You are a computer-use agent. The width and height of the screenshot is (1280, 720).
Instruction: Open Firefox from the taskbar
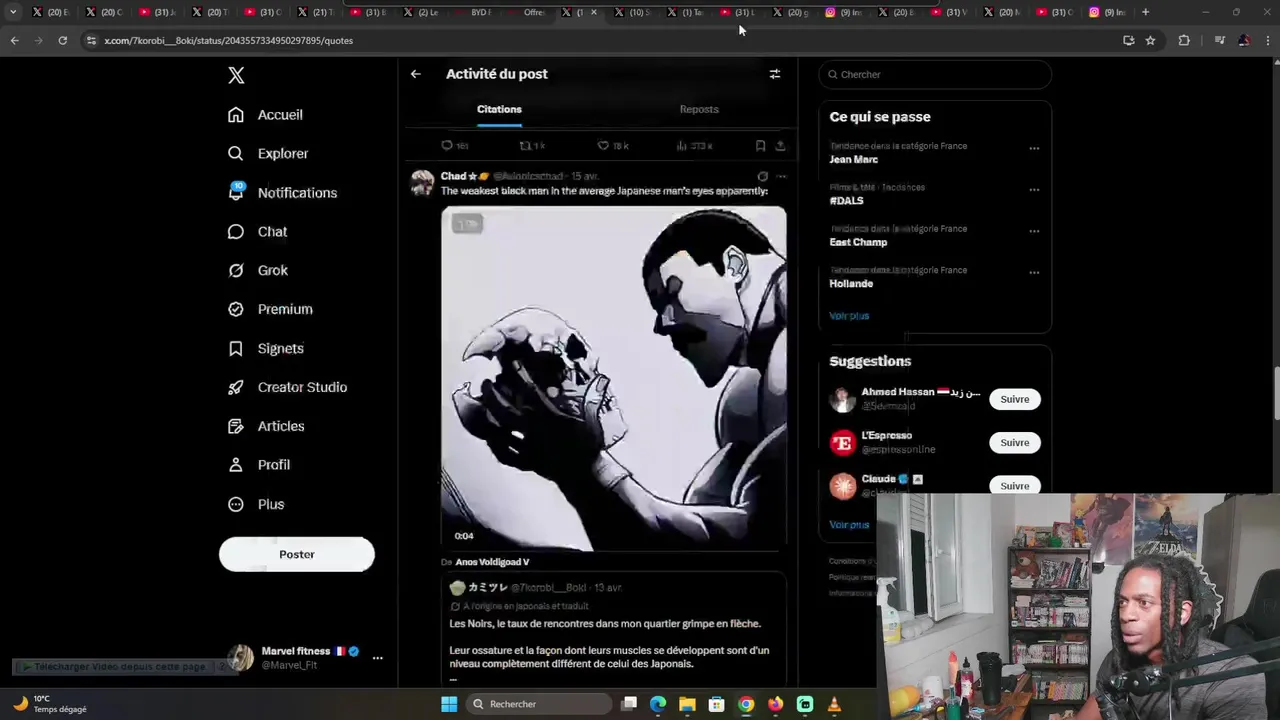point(775,705)
